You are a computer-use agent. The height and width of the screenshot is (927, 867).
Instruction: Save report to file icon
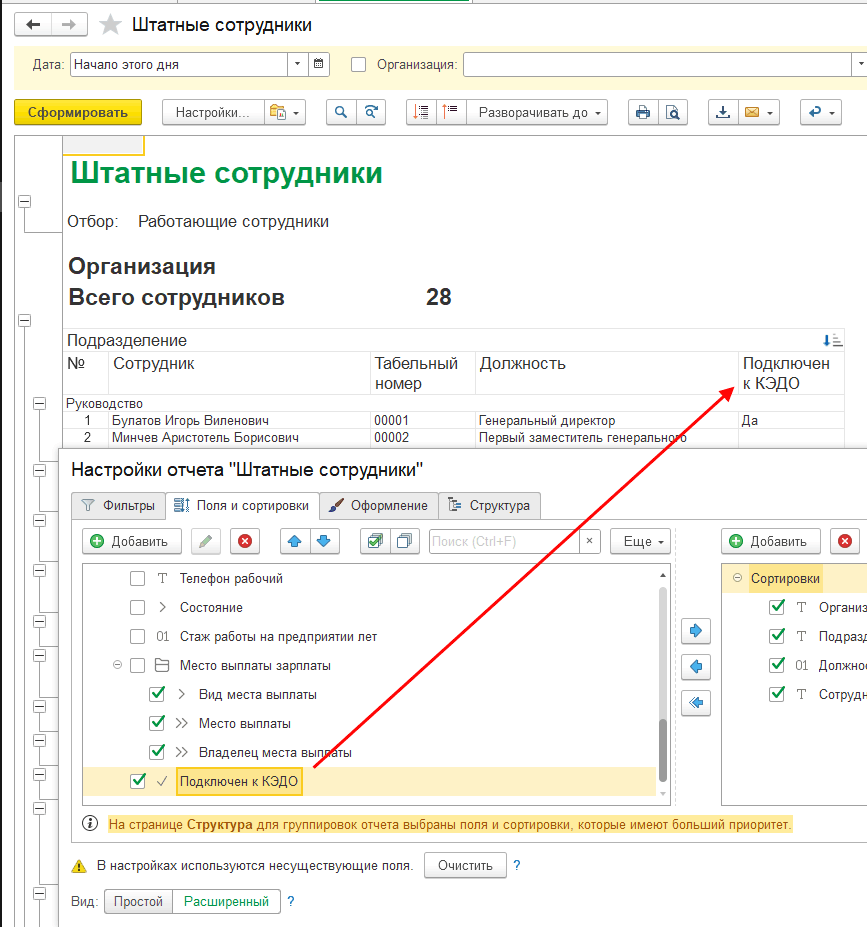click(x=723, y=112)
